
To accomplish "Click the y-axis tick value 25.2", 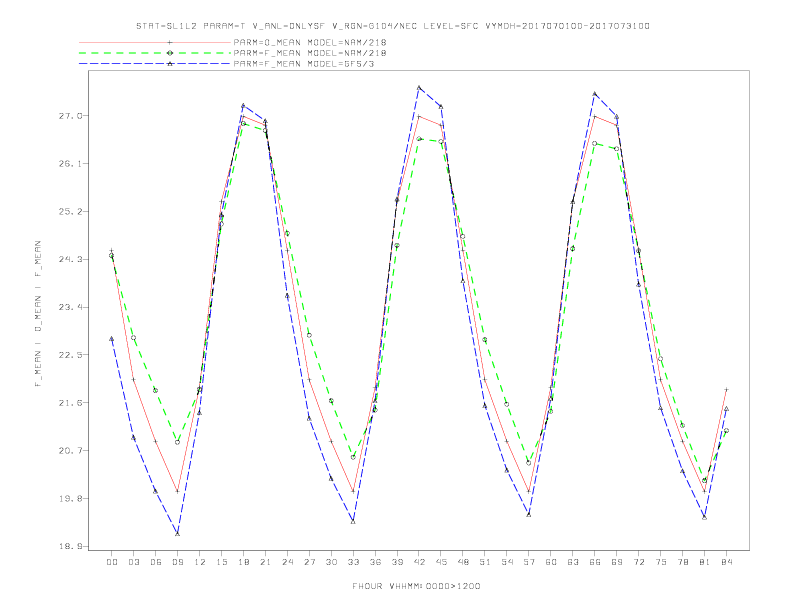I will (70, 212).
